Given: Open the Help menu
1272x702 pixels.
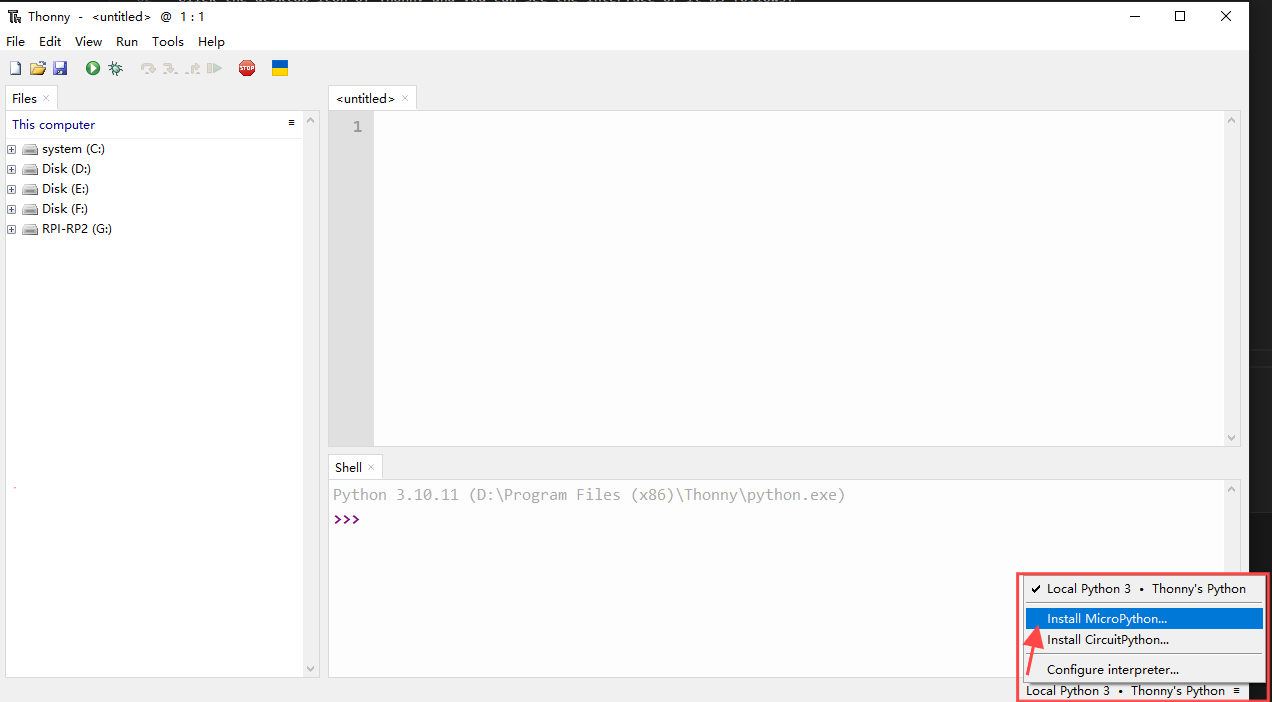Looking at the screenshot, I should [211, 42].
